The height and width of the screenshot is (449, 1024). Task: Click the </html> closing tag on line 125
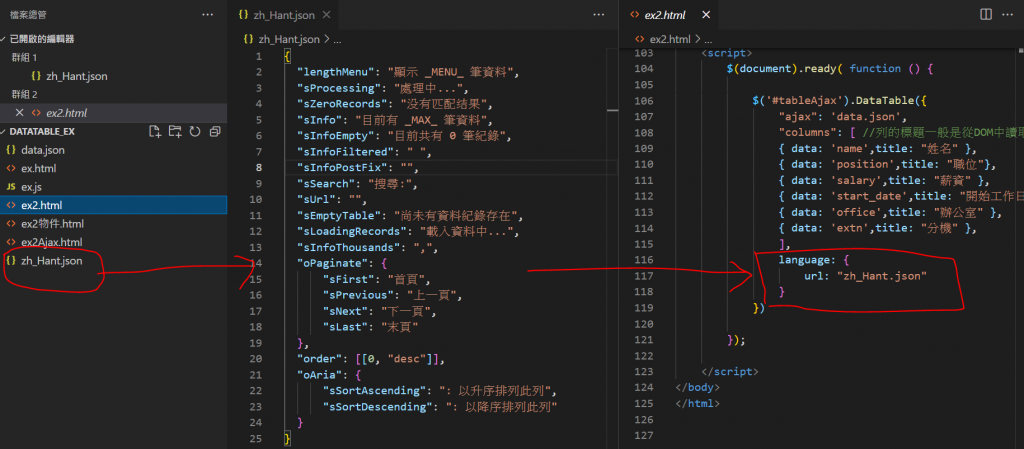pyautogui.click(x=697, y=403)
